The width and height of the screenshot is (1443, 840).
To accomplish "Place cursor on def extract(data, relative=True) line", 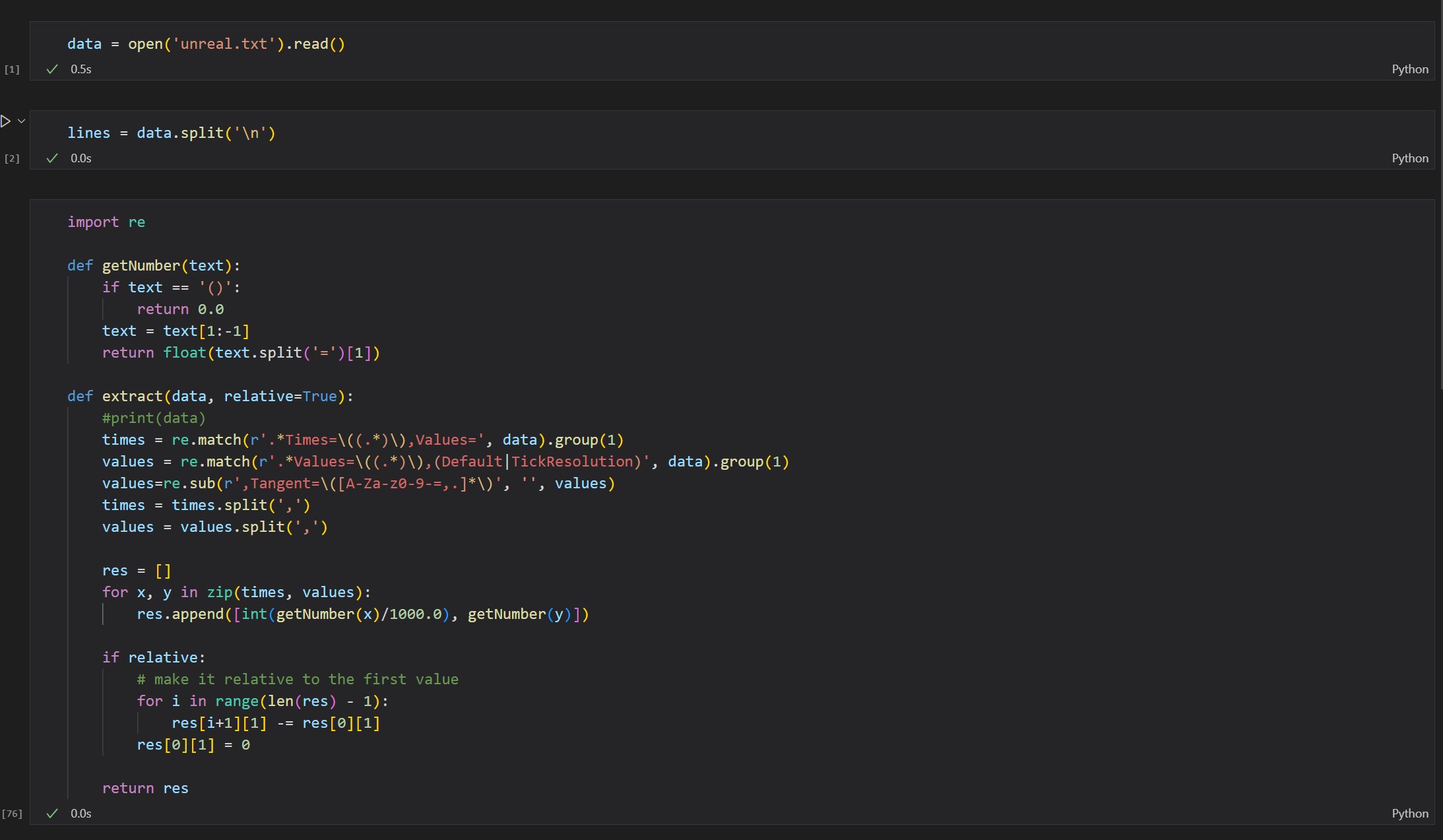I will point(210,397).
